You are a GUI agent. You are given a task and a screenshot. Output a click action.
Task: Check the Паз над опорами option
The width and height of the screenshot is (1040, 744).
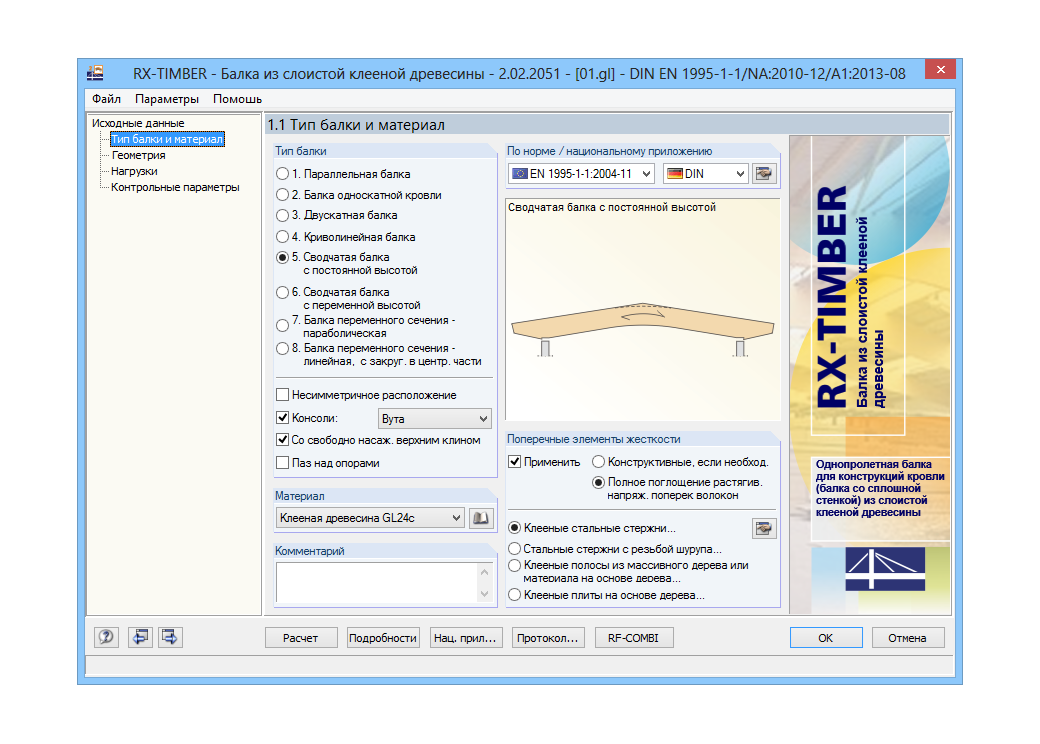pyautogui.click(x=281, y=461)
